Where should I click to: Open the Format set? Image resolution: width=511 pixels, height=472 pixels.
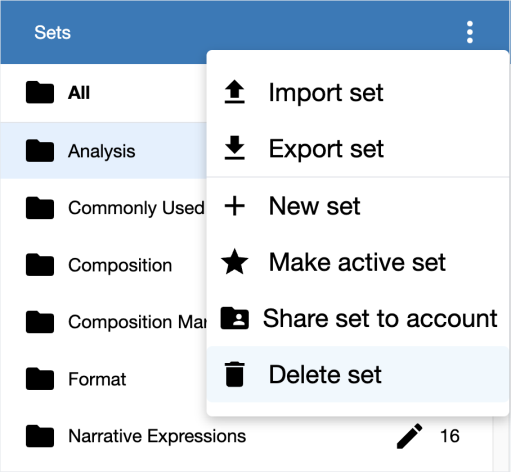tap(104, 379)
